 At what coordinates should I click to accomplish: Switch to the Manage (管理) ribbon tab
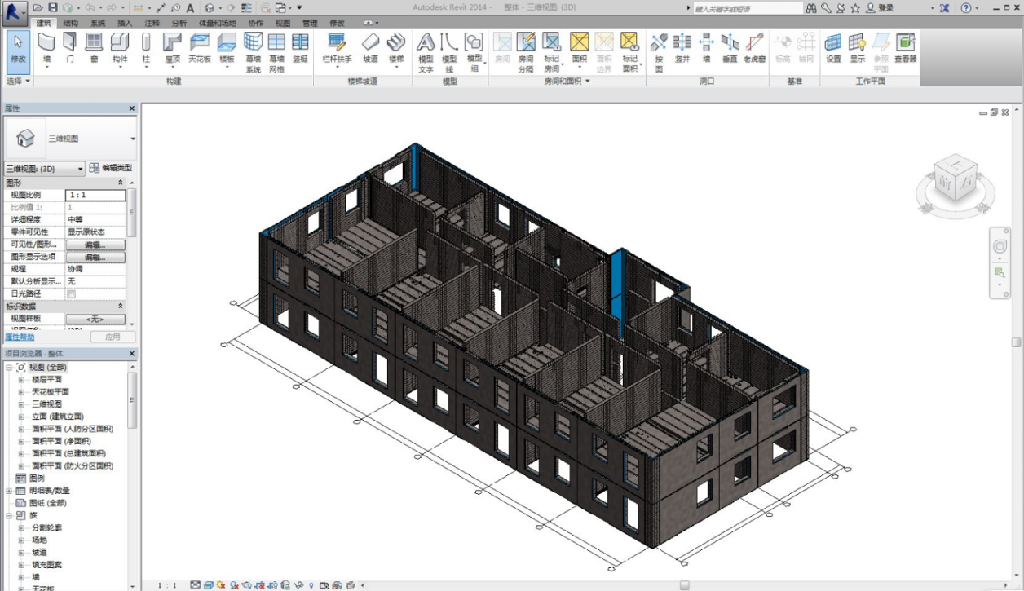point(310,23)
